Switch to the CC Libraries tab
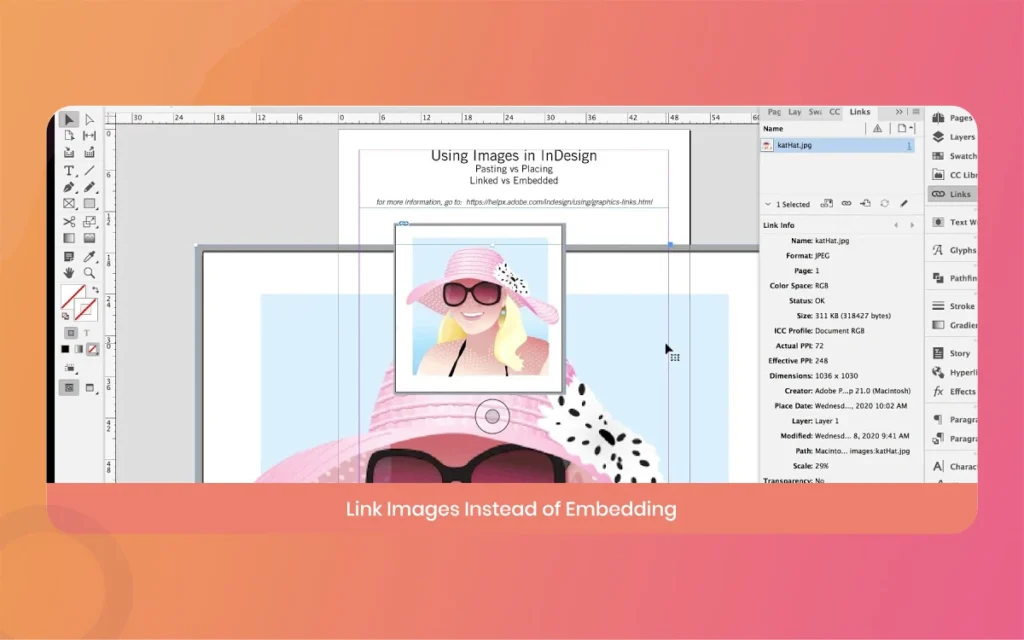Viewport: 1024px width, 640px height. pos(835,112)
